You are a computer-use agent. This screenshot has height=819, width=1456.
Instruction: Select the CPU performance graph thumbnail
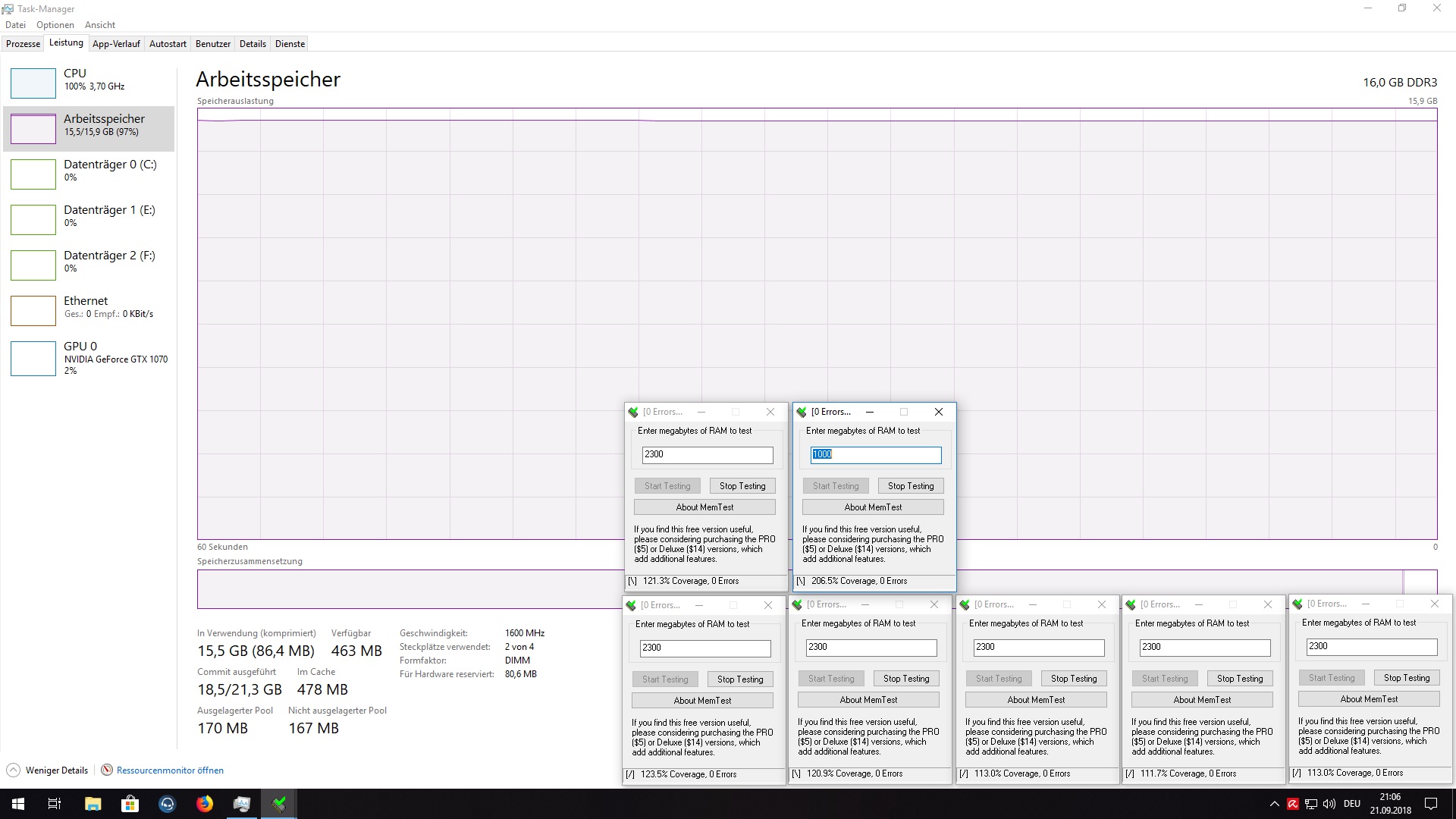(x=33, y=83)
